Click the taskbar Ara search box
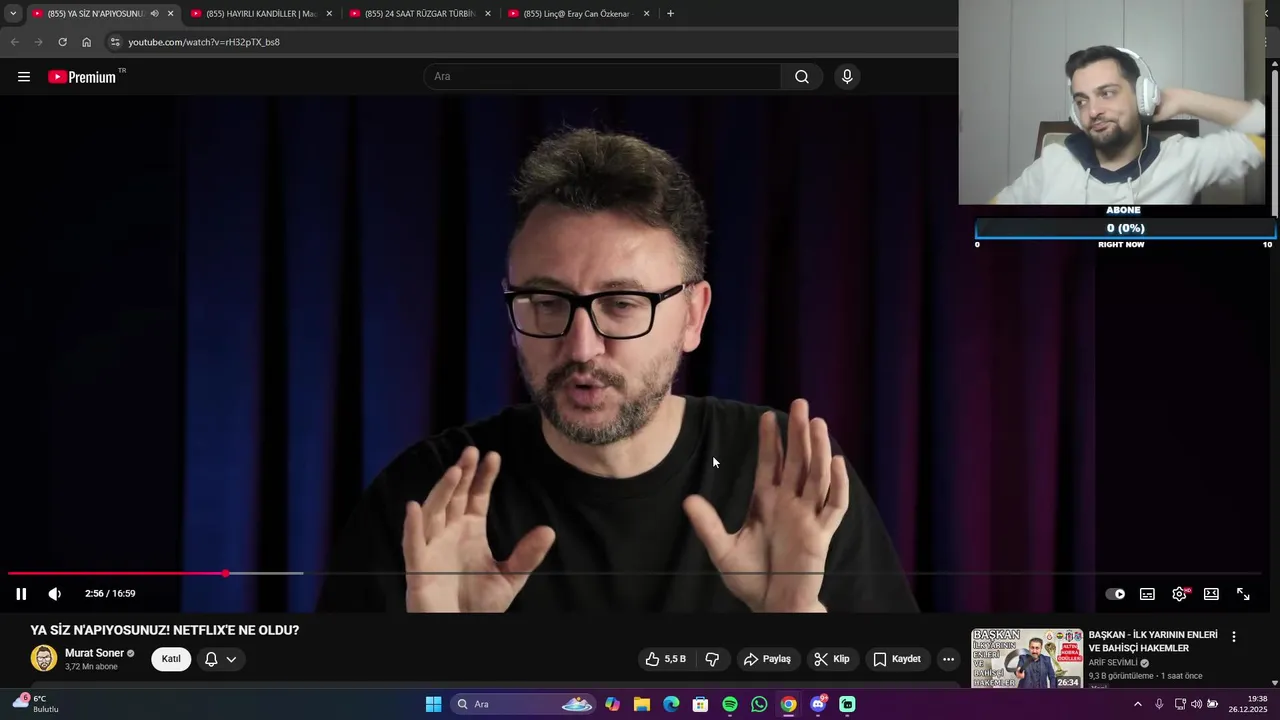This screenshot has width=1280, height=720. (524, 704)
